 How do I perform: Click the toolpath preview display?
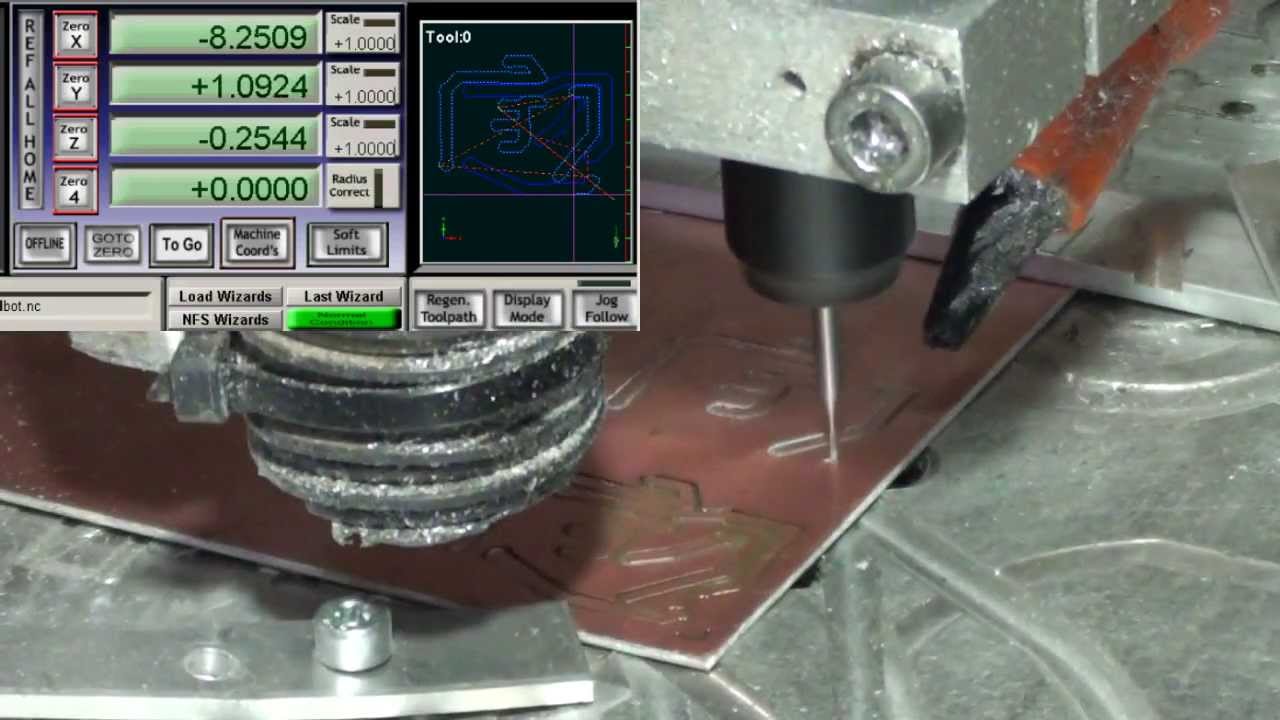(527, 143)
